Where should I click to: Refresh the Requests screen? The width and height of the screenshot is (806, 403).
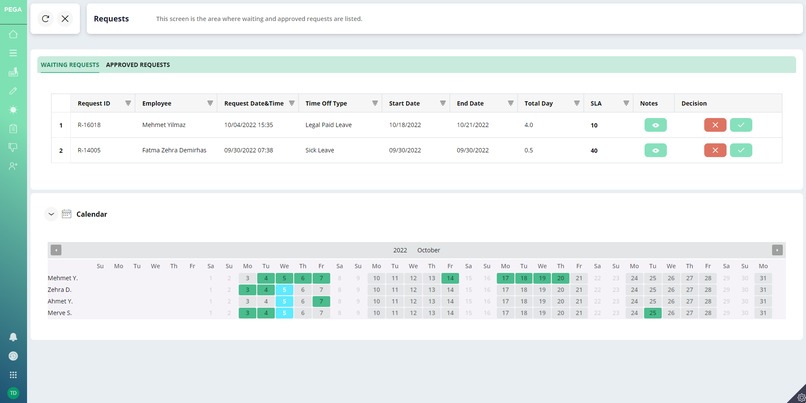[45, 19]
